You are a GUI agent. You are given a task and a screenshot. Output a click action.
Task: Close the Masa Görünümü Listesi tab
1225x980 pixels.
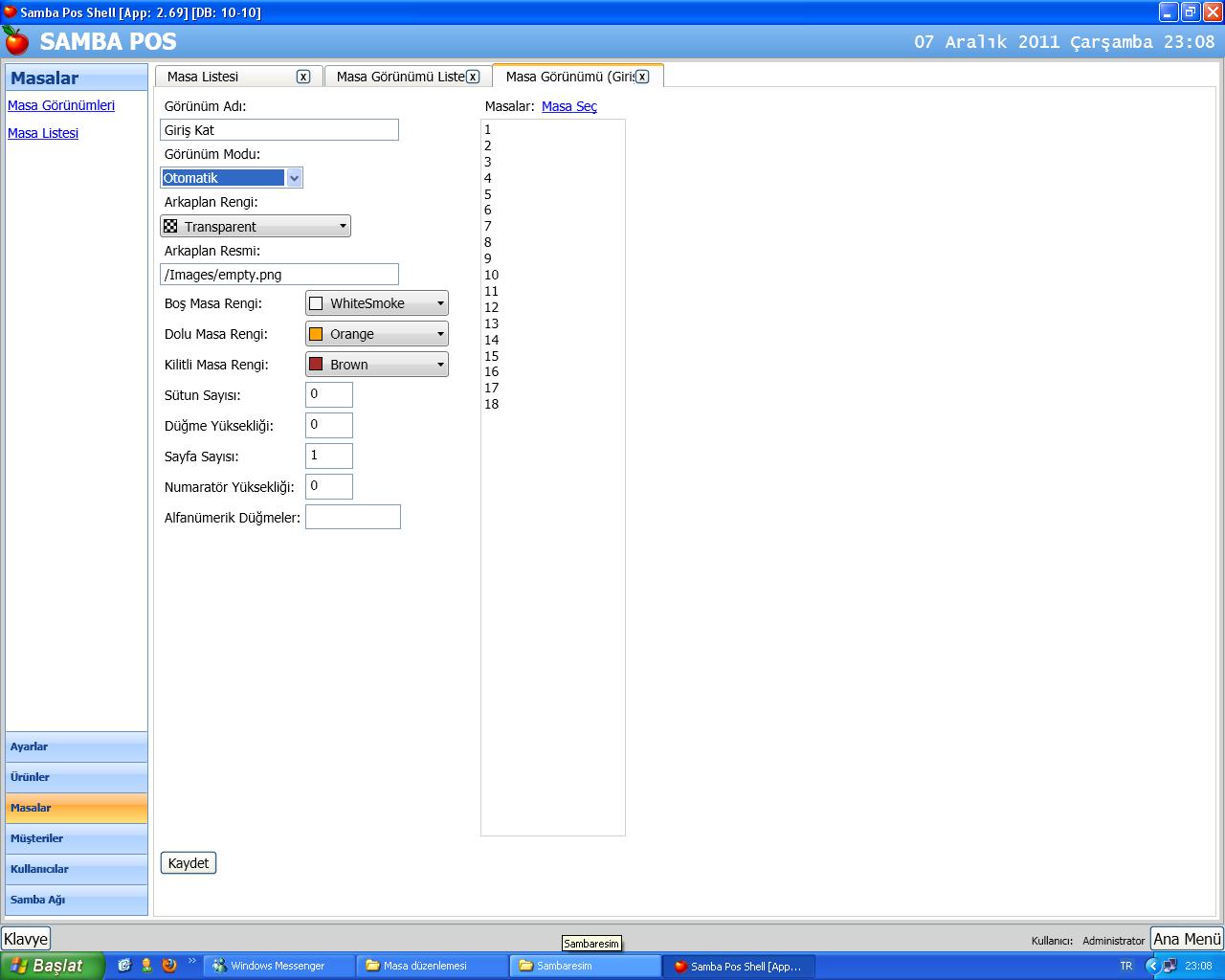tap(473, 77)
